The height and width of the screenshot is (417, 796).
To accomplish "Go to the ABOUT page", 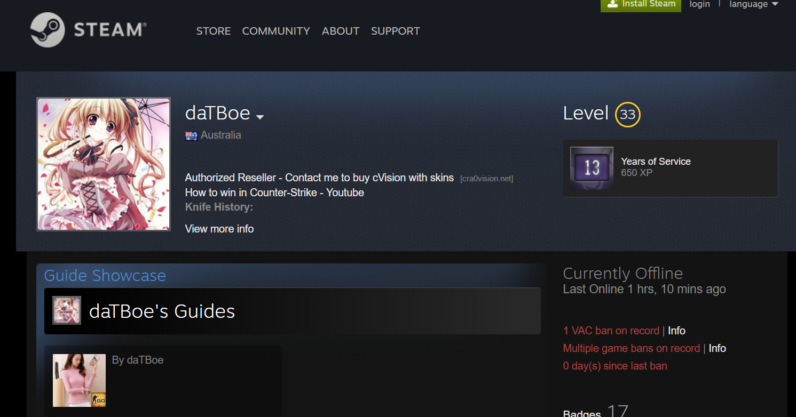I will tap(340, 31).
